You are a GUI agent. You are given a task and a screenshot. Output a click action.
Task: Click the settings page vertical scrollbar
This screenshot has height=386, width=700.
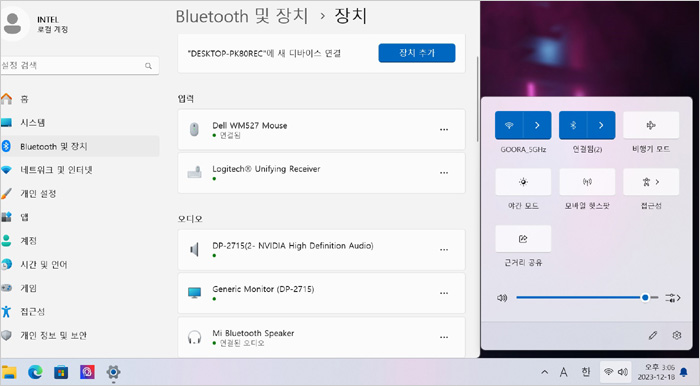(x=477, y=98)
